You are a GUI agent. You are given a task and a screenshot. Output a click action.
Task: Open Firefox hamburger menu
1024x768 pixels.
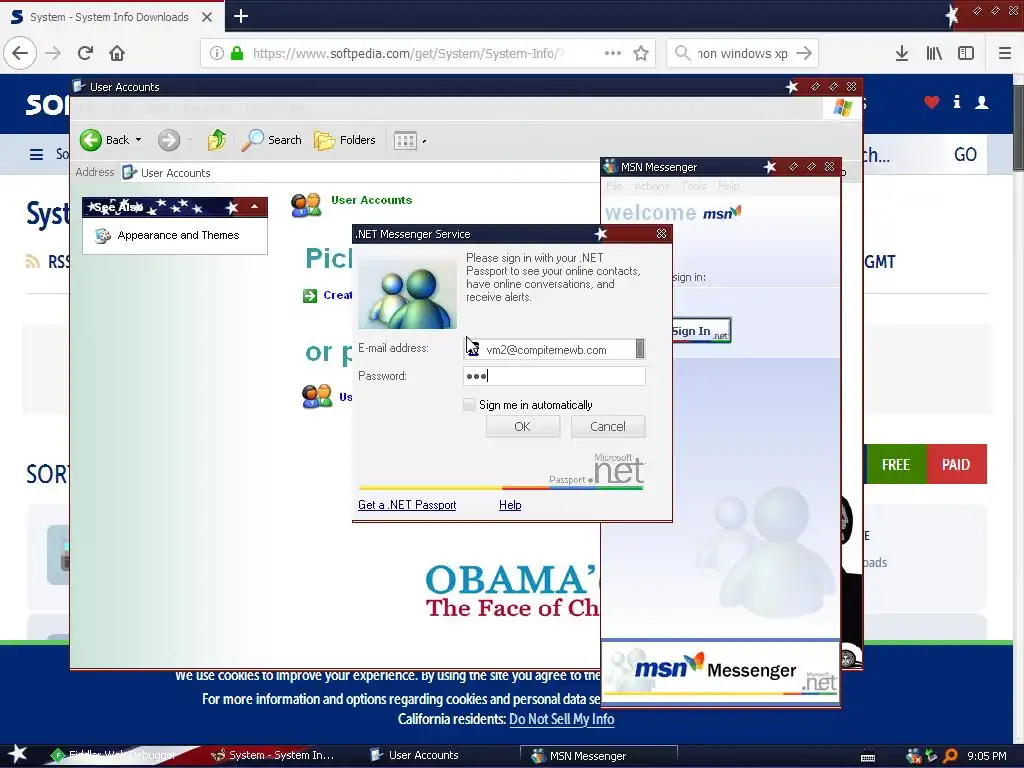coord(1005,53)
